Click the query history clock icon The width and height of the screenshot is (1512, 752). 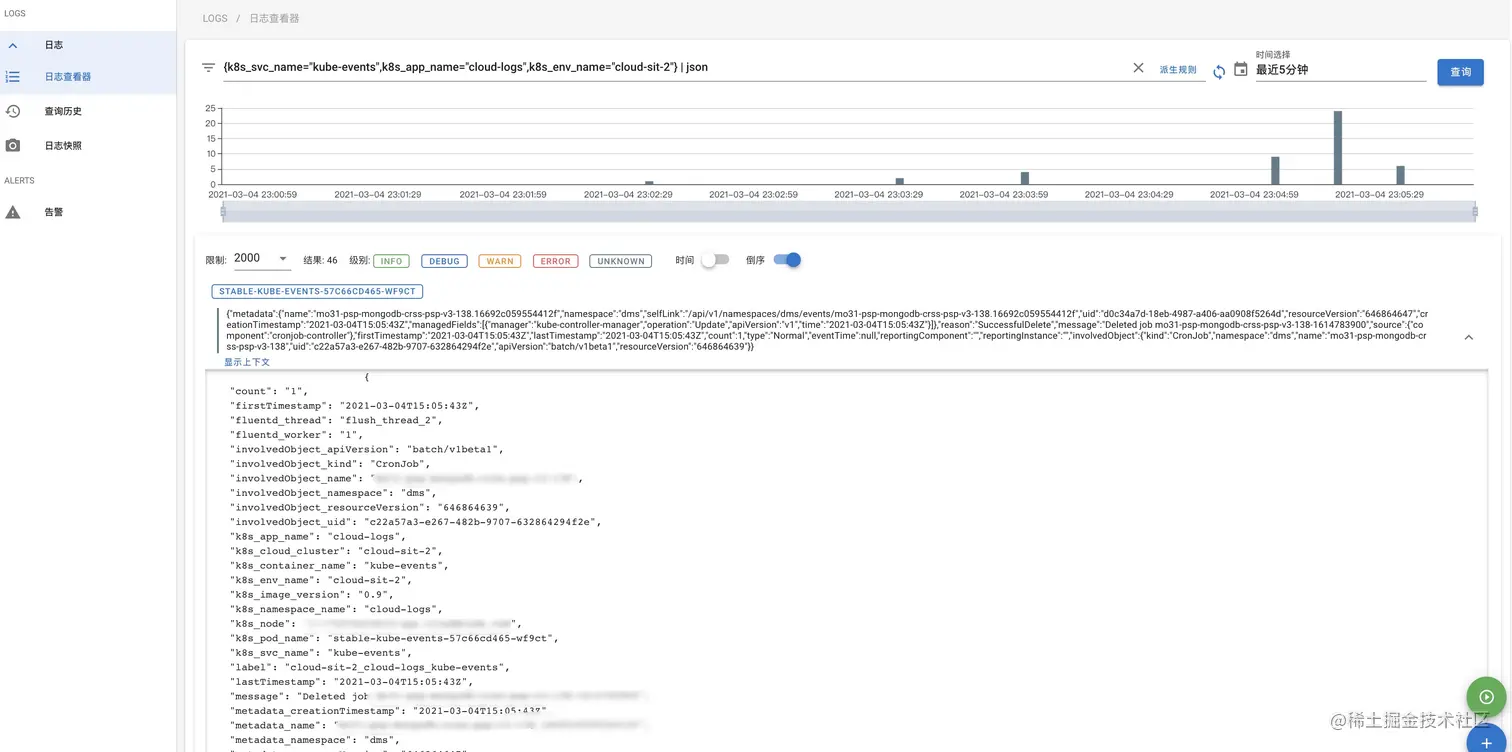coord(13,112)
